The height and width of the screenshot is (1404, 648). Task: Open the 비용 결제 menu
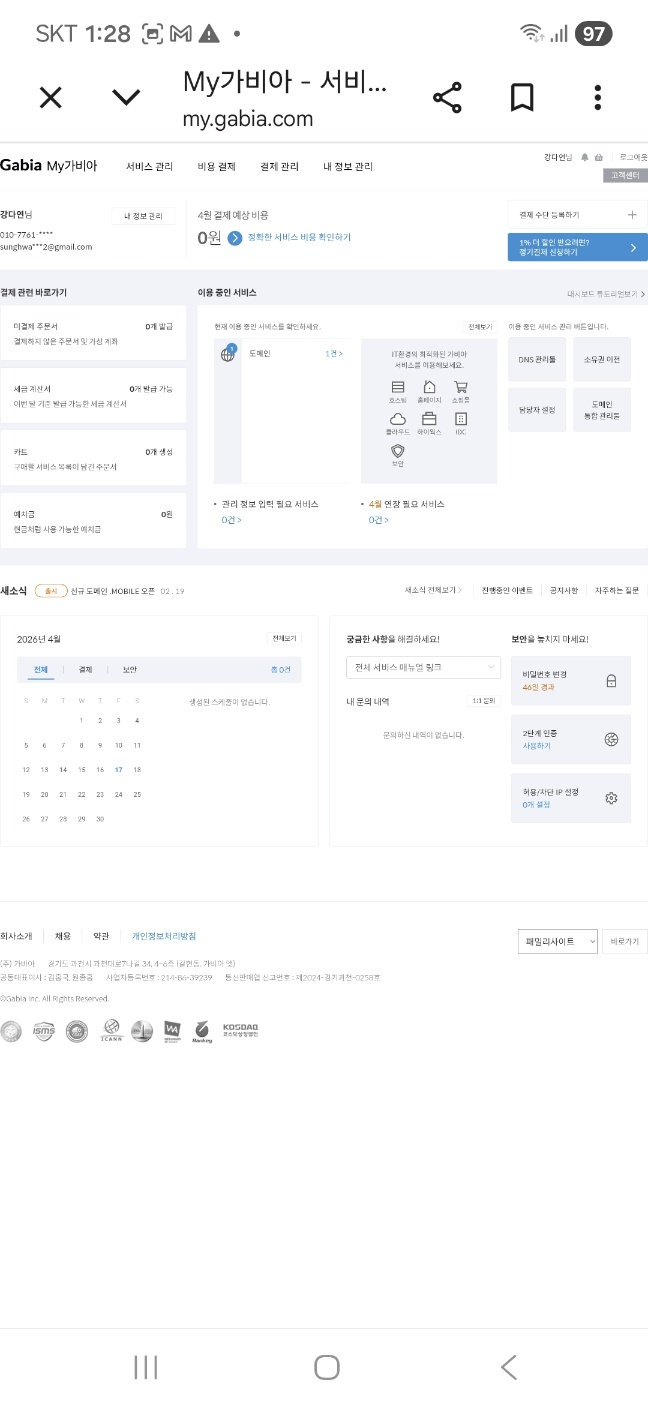[x=217, y=167]
